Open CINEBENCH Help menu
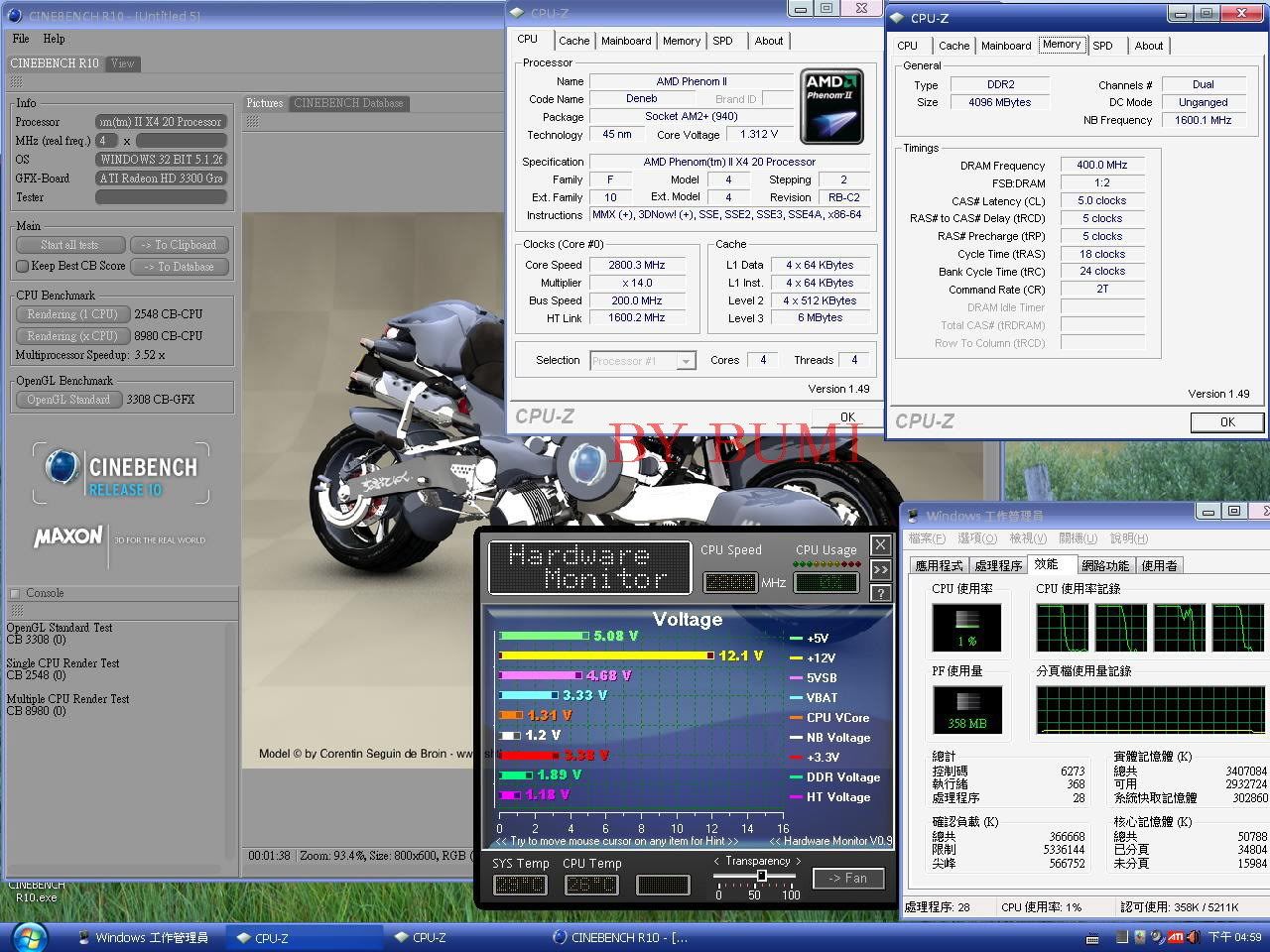Screen dimensions: 1270x952 click(54, 39)
